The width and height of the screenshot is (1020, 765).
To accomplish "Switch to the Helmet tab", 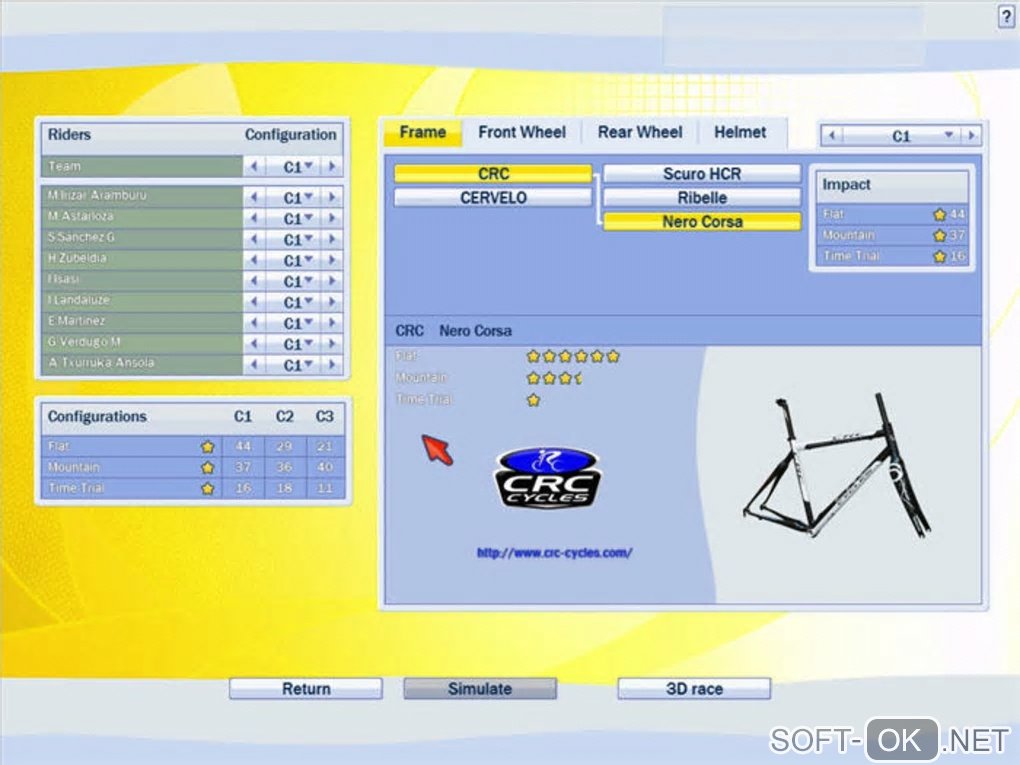I will (740, 133).
